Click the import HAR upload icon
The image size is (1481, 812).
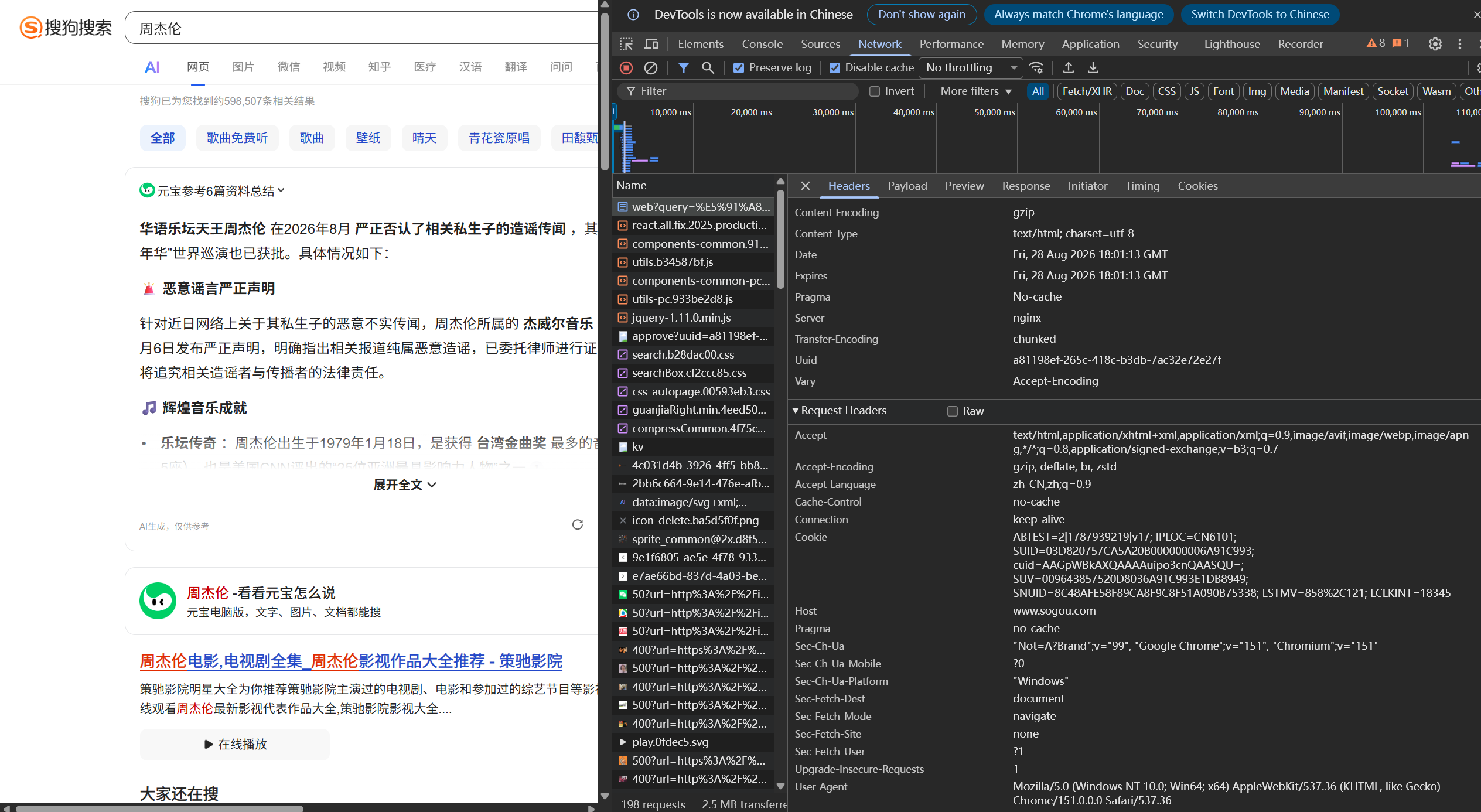(1069, 68)
